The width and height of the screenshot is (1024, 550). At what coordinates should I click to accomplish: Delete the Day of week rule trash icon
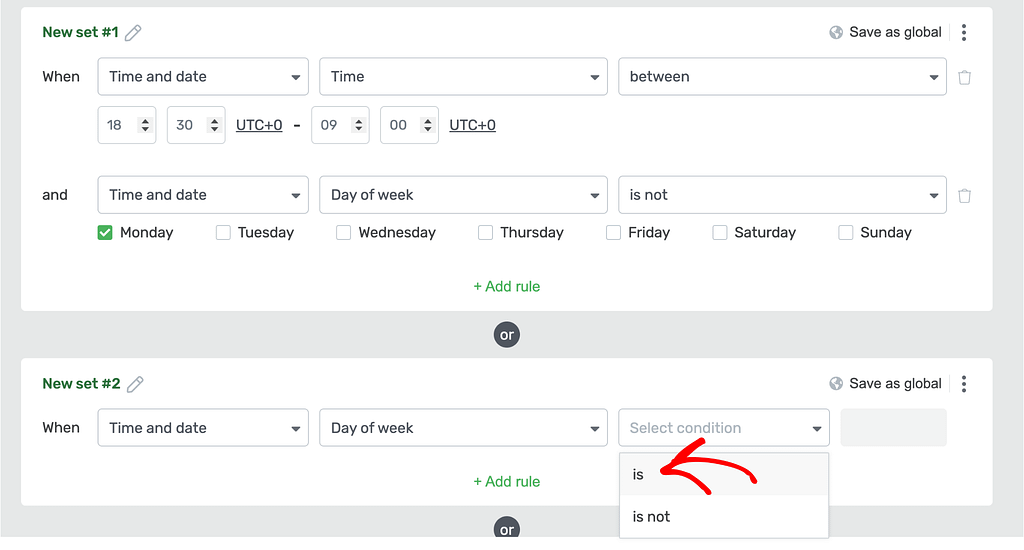tap(965, 195)
